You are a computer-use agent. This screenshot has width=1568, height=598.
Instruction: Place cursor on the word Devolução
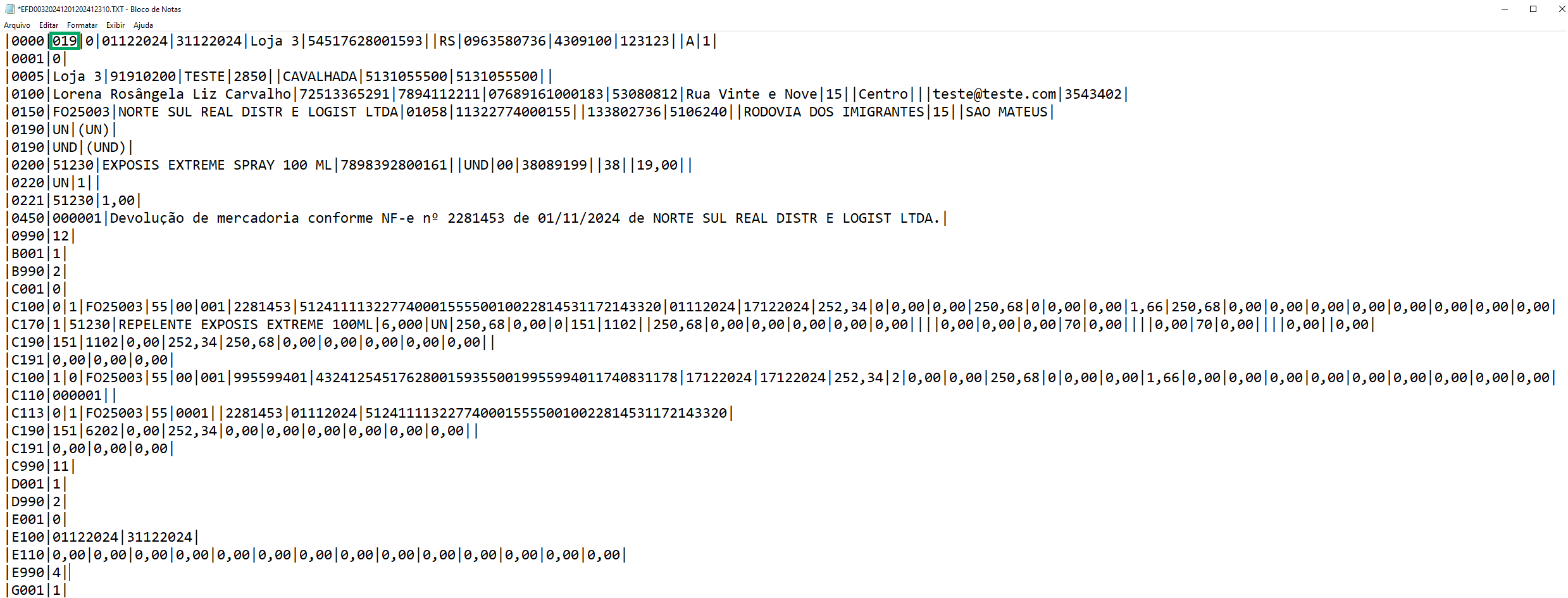click(147, 218)
